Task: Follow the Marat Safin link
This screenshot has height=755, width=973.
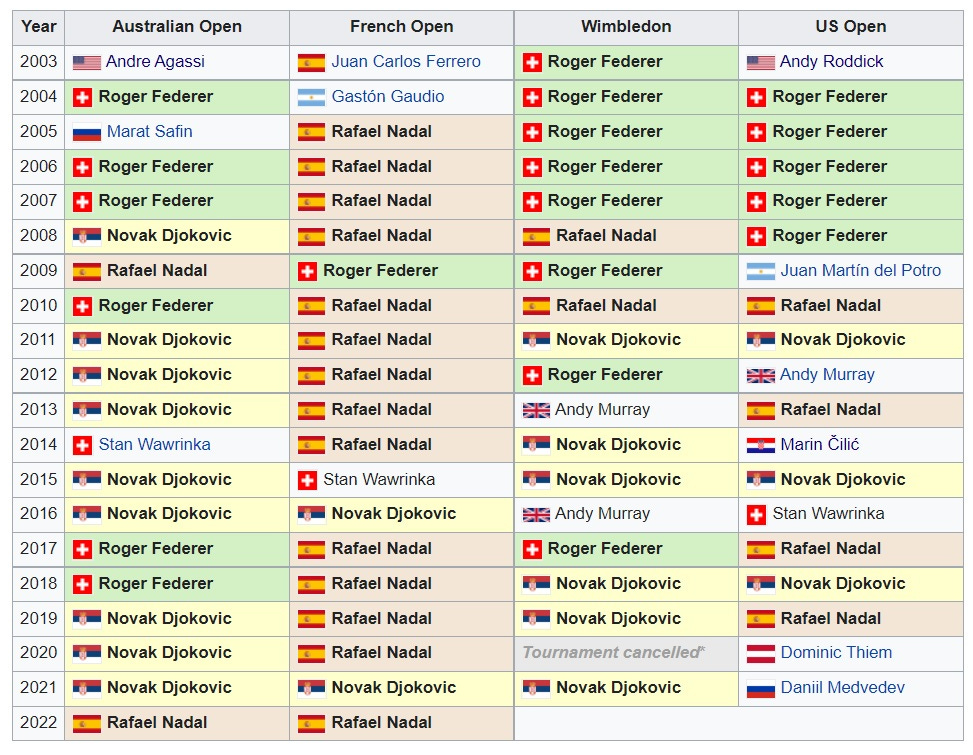Action: click(x=150, y=131)
